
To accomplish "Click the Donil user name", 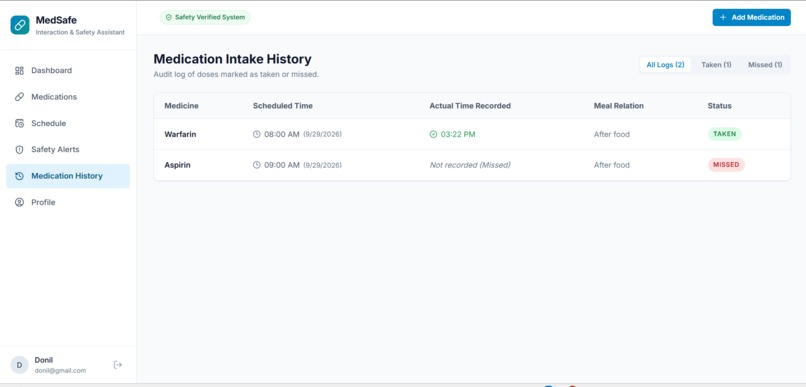I will [44, 360].
